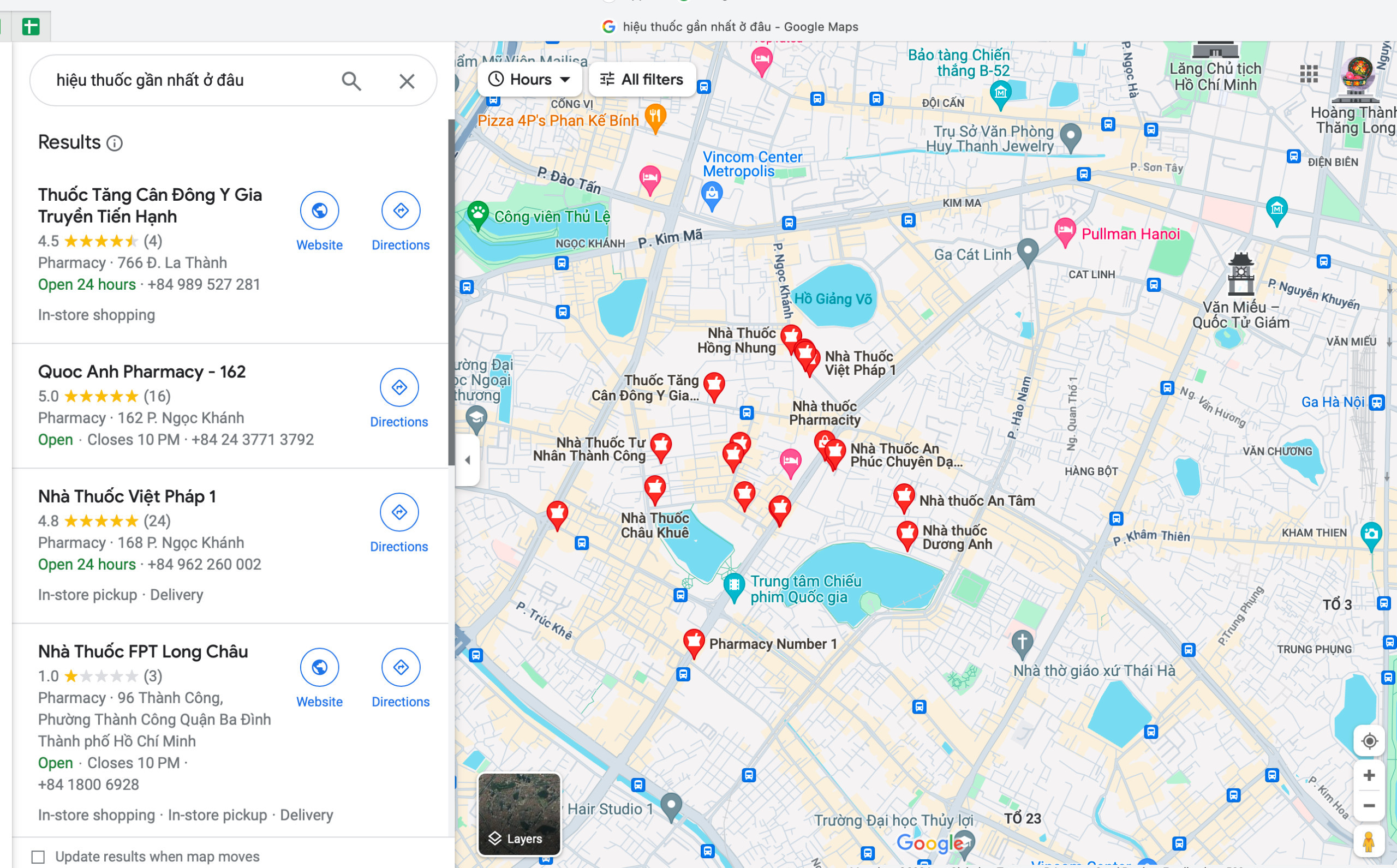Screen dimensions: 1397x868
Task: Expand the Results info circle tooltip
Action: coord(117,142)
